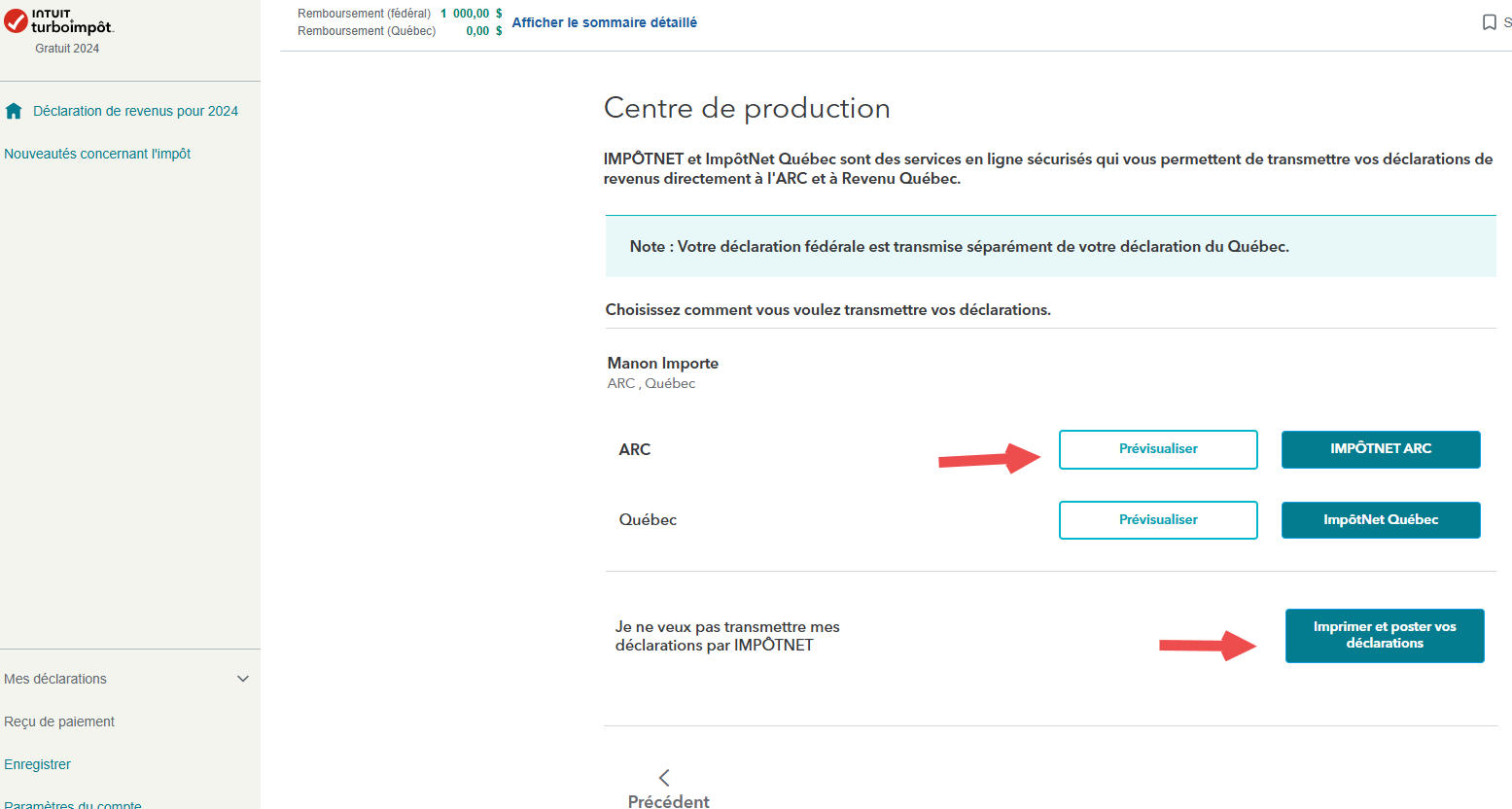Image resolution: width=1512 pixels, height=809 pixels.
Task: Select Enregistrer in the sidebar
Action: (37, 764)
